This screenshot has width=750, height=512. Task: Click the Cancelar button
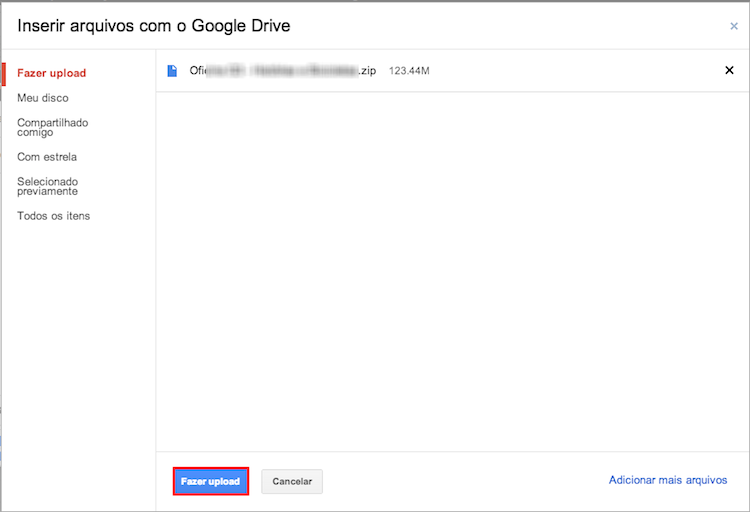292,481
